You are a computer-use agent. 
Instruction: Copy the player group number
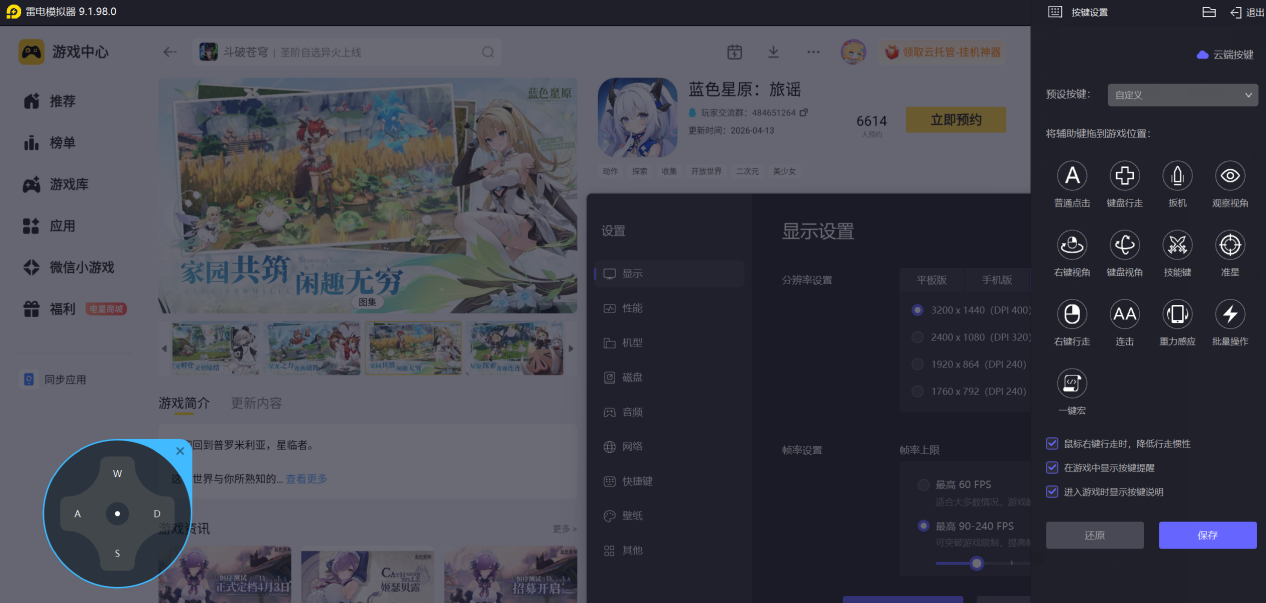pos(803,112)
